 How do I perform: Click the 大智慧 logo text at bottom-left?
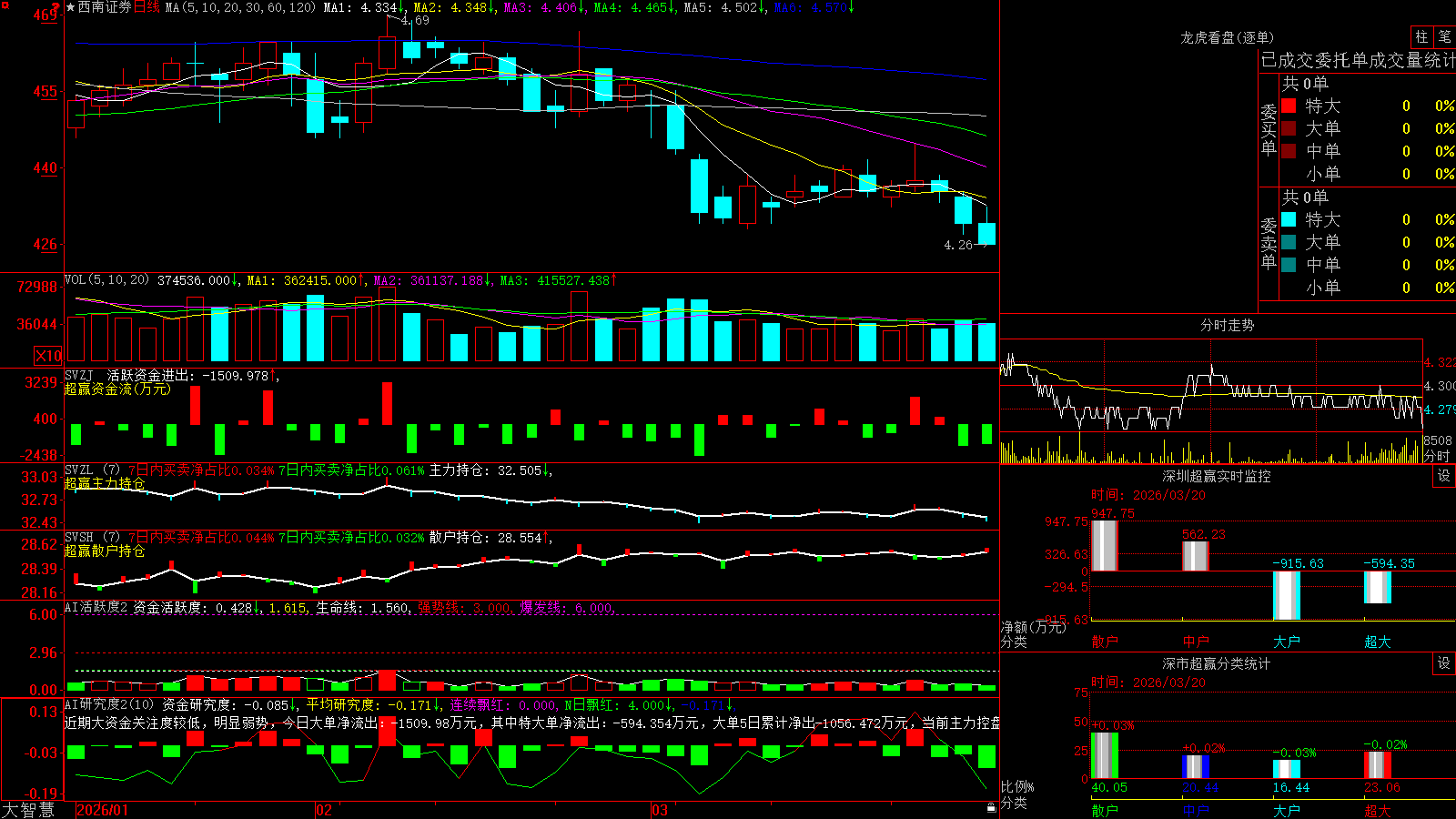point(28,809)
